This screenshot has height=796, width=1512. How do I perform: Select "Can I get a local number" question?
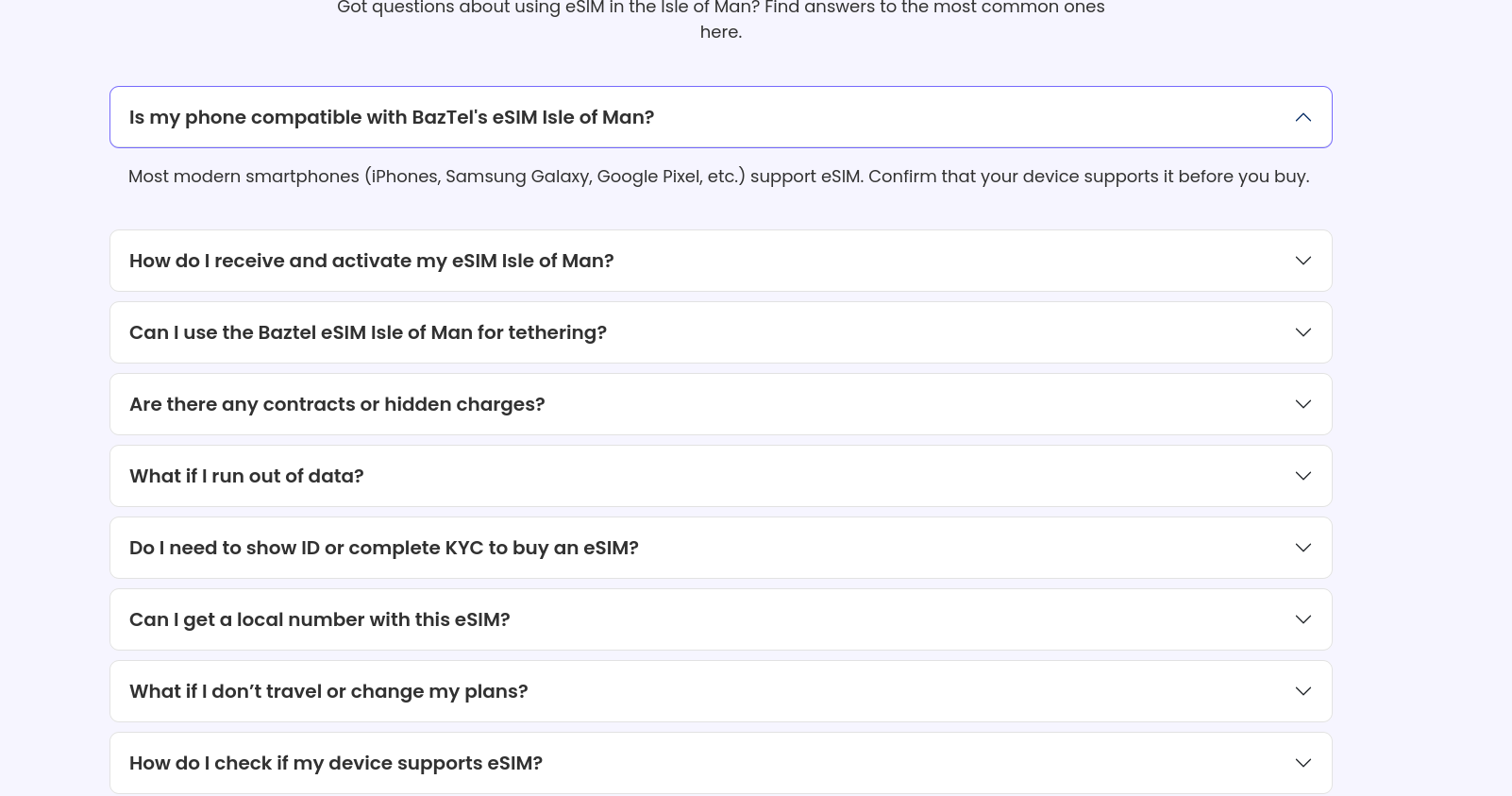(x=319, y=619)
